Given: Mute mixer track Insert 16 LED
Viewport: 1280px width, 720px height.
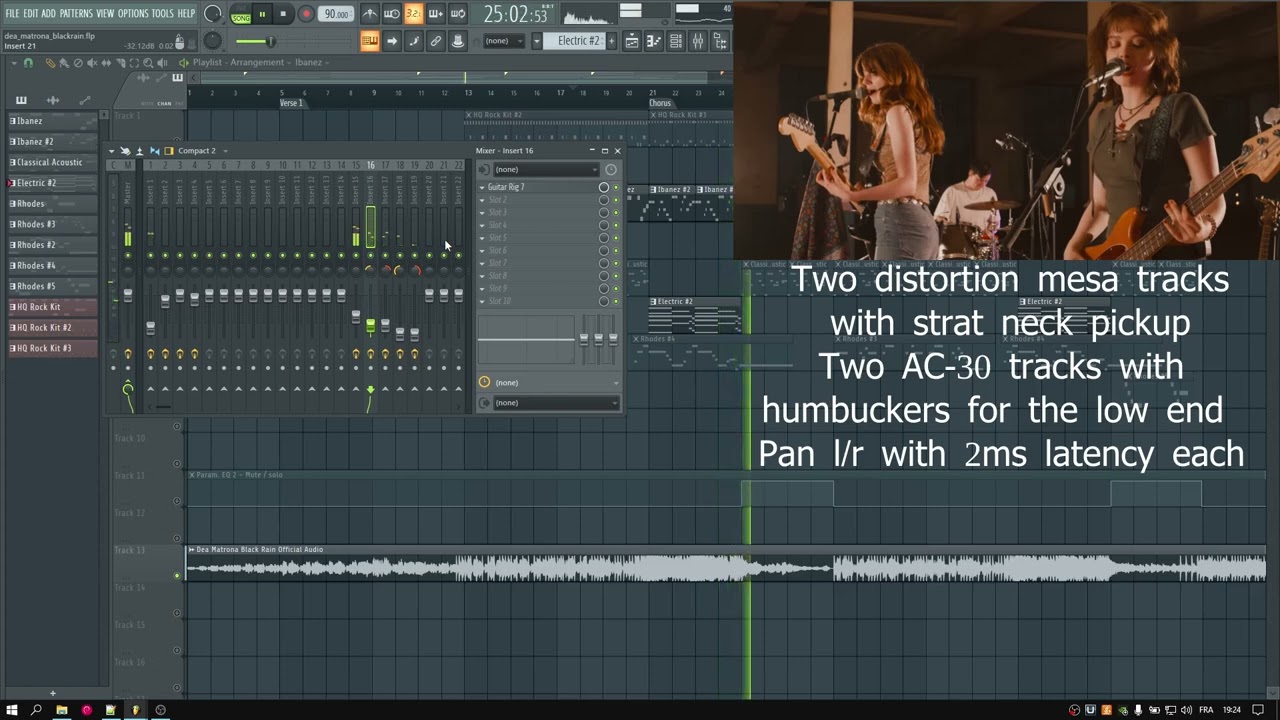Looking at the screenshot, I should tap(370, 255).
